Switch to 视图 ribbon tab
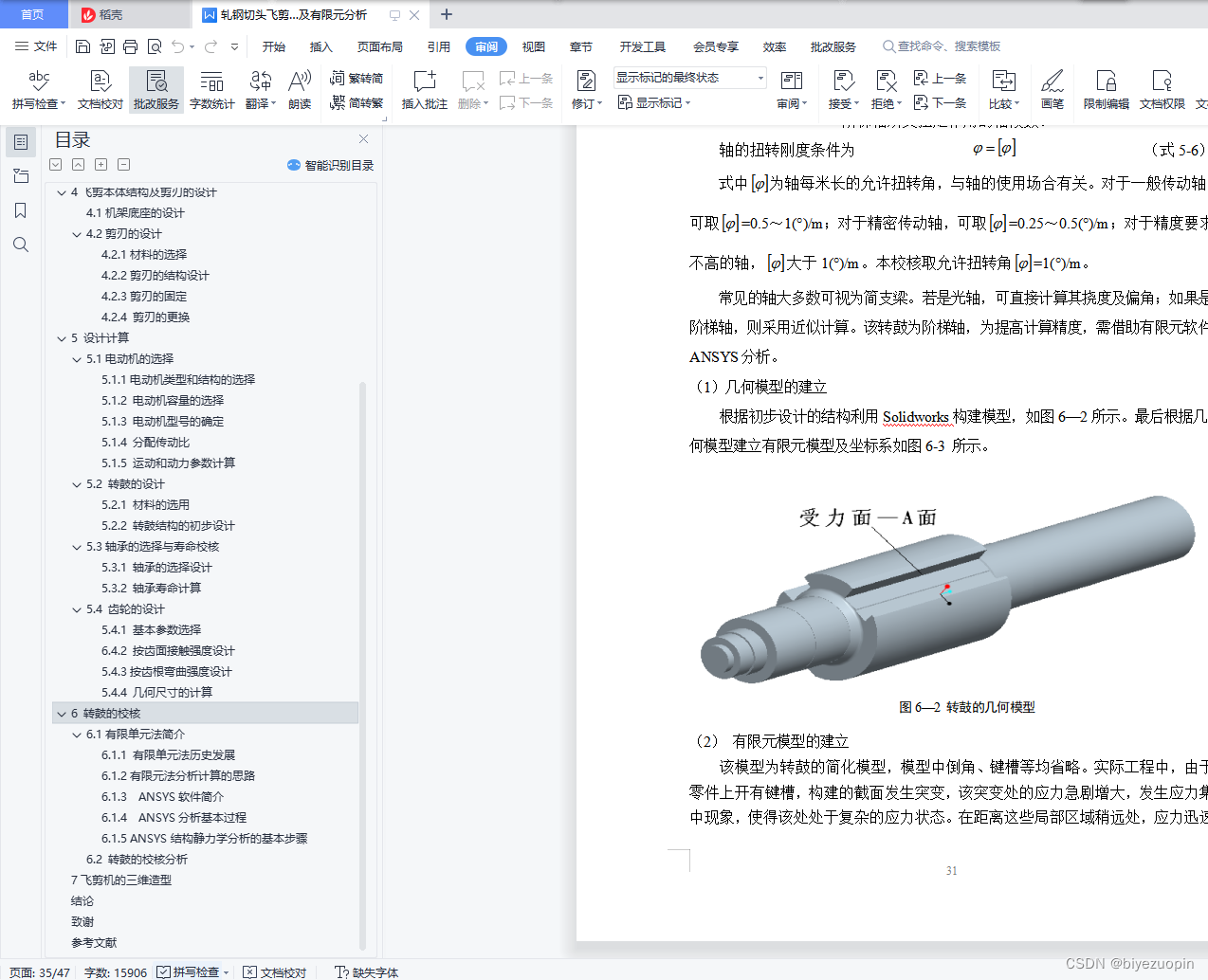1208x980 pixels. click(x=534, y=46)
